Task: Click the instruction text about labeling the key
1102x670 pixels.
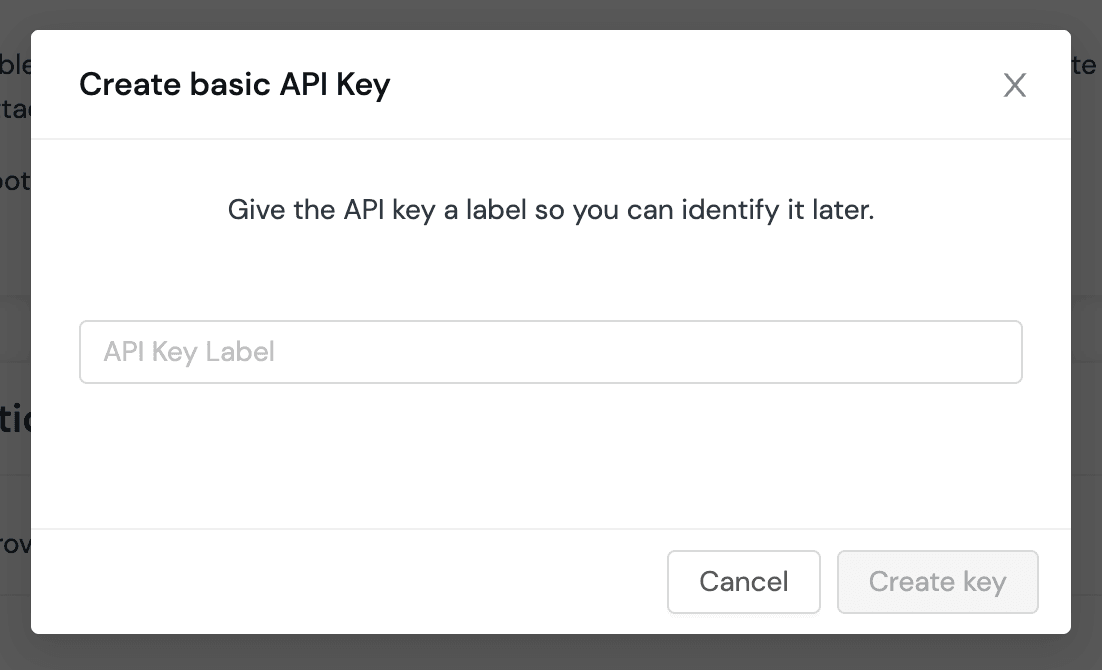Action: click(550, 210)
